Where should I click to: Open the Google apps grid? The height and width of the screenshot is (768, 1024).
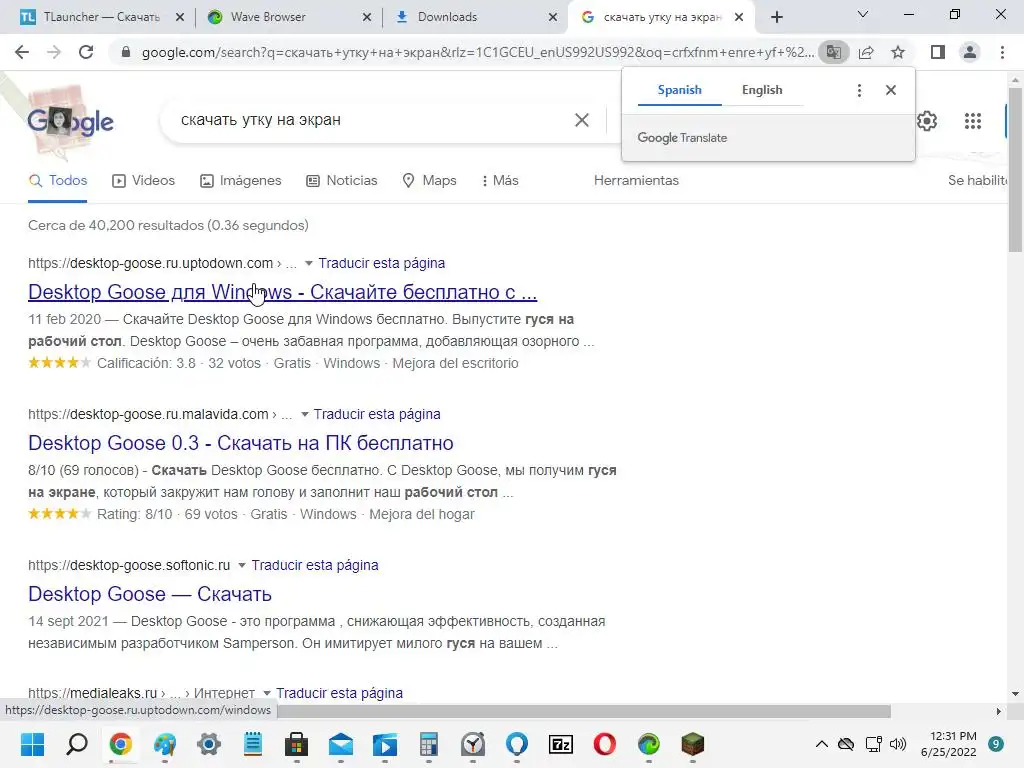pyautogui.click(x=972, y=121)
